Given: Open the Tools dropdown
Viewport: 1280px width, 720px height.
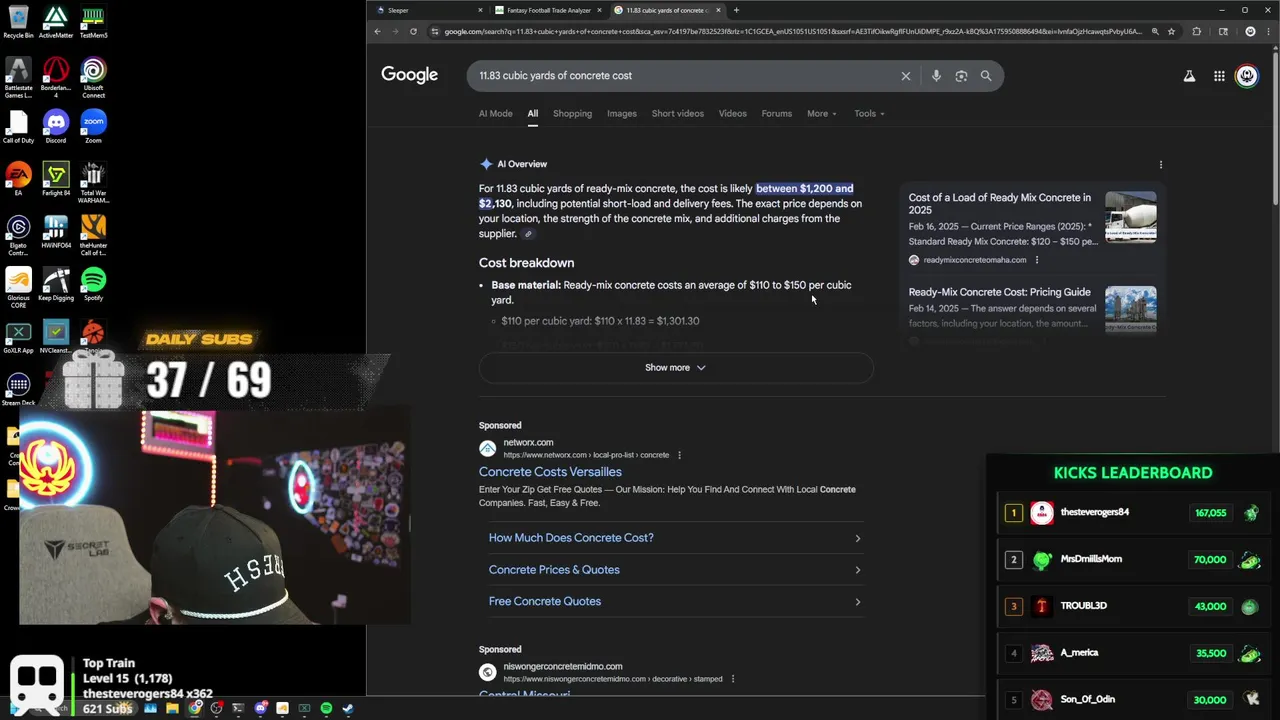Looking at the screenshot, I should click(x=869, y=114).
